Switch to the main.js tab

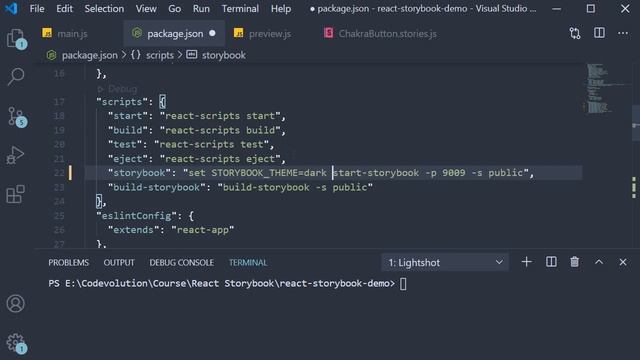pyautogui.click(x=71, y=33)
